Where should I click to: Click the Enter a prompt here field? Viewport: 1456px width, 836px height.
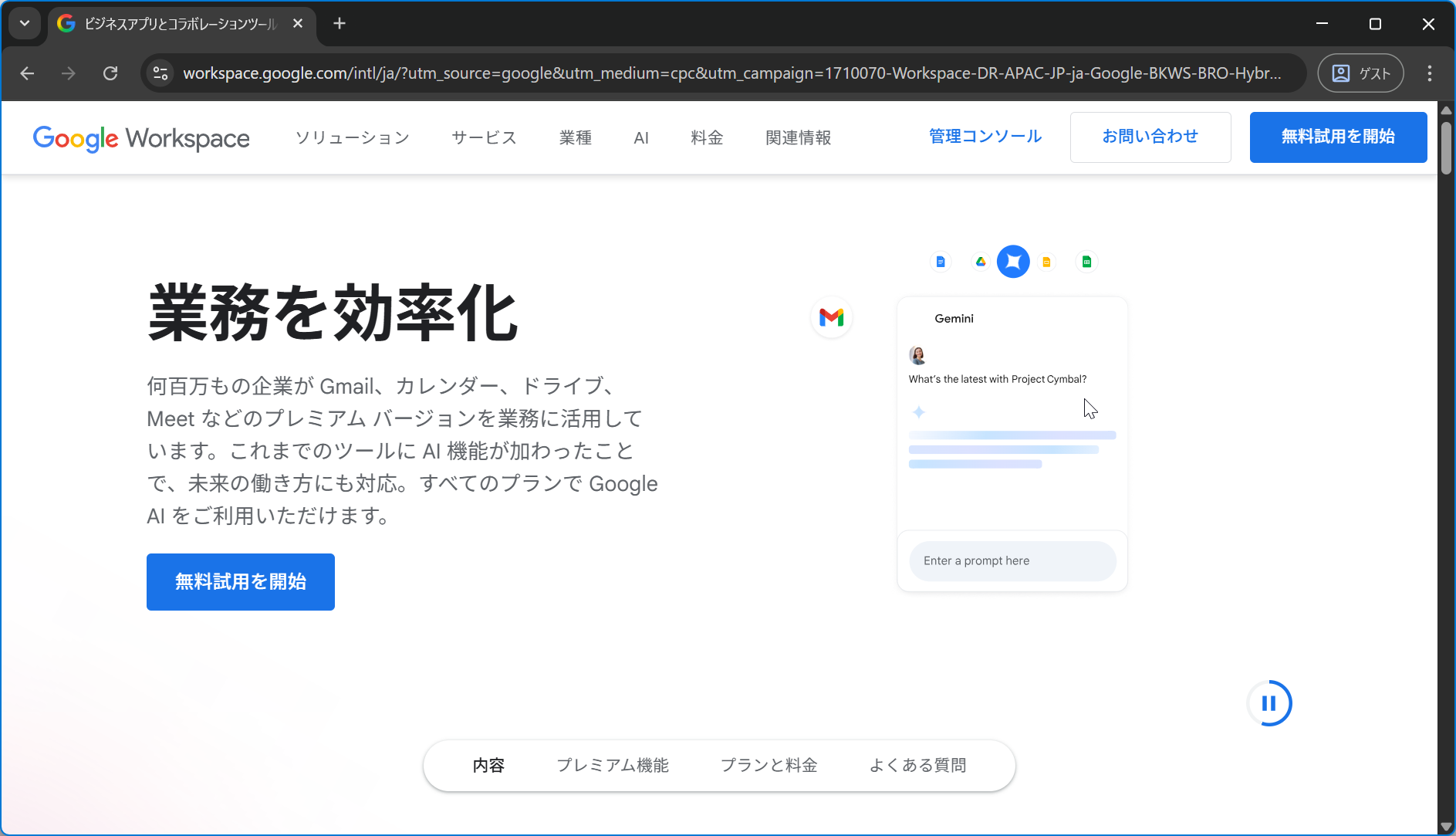coord(1012,561)
